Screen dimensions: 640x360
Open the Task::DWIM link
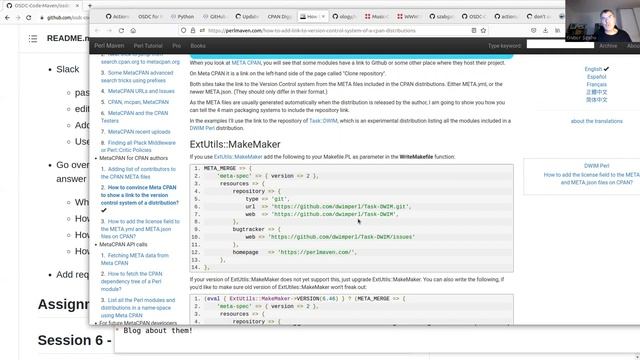pyautogui.click(x=323, y=121)
